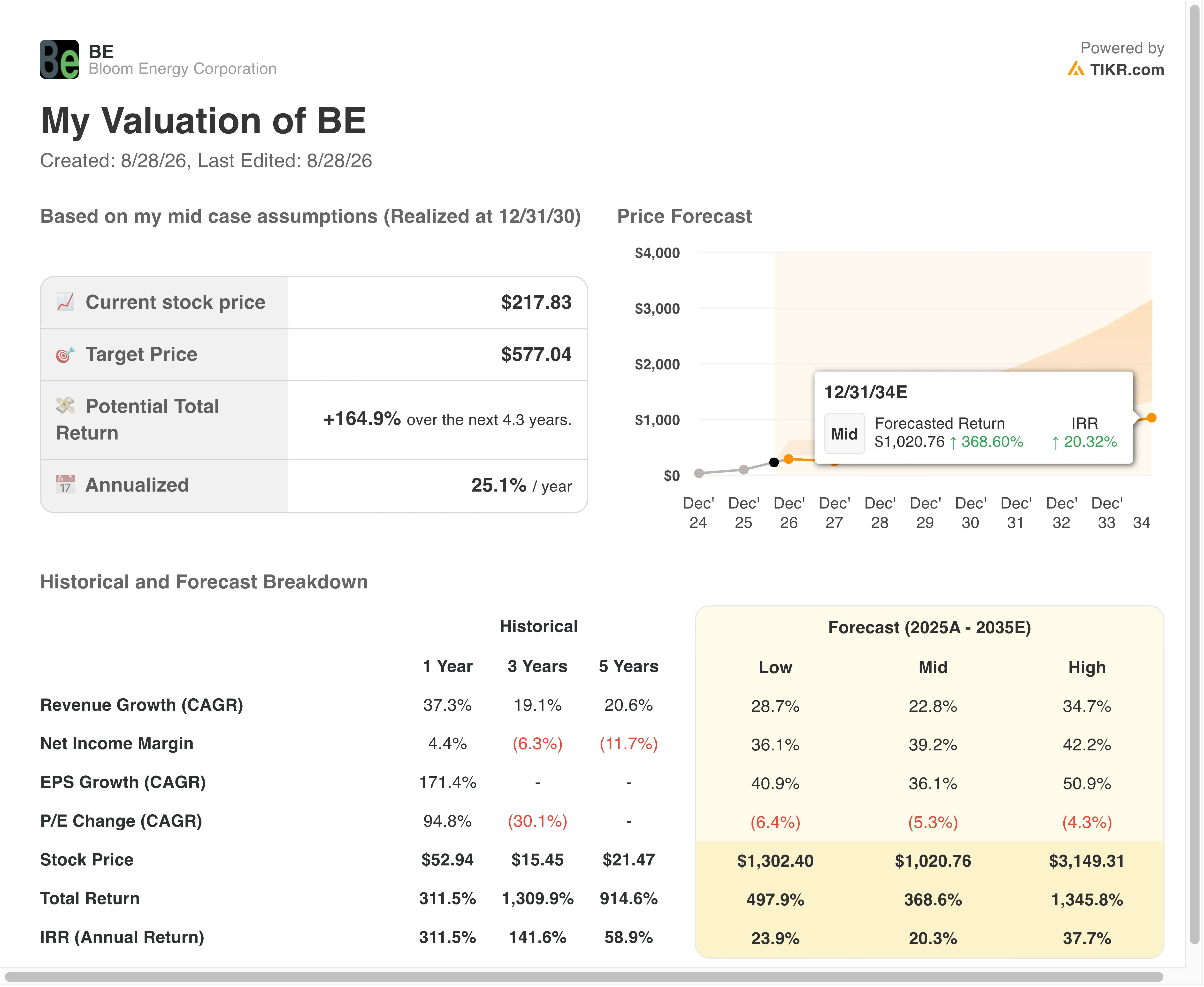Viewport: 1204px width, 987px height.
Task: Select the black current-price chart point
Action: pyautogui.click(x=774, y=462)
